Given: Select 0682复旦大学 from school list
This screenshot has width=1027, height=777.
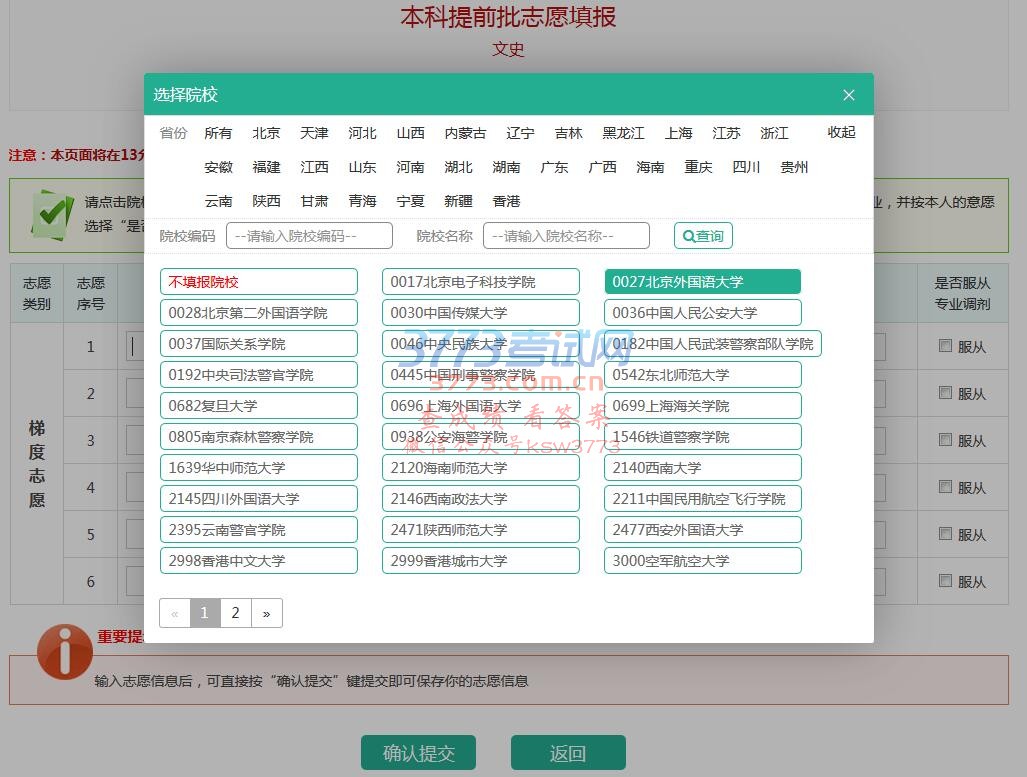Looking at the screenshot, I should pyautogui.click(x=258, y=406).
